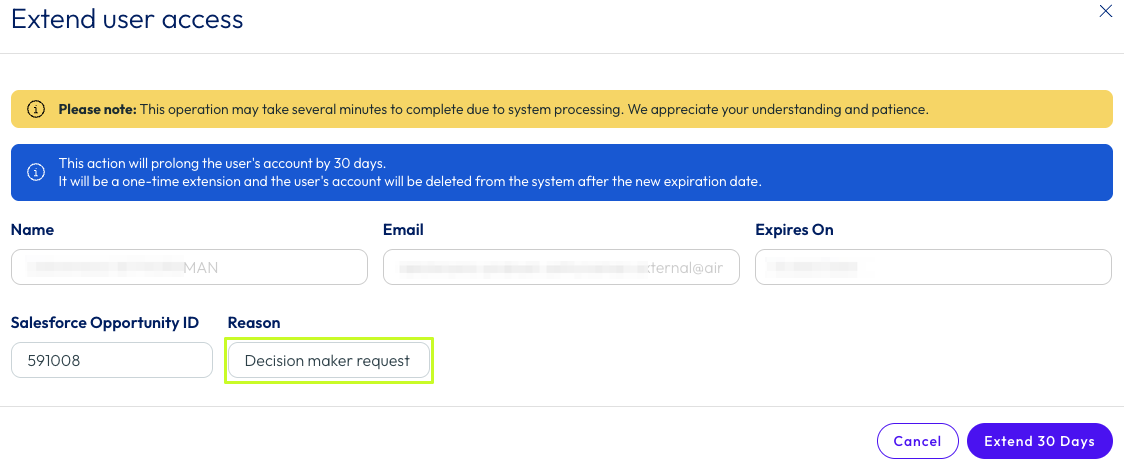1124x467 pixels.
Task: Click the 'prolong the user's account' line
Action: coord(222,163)
